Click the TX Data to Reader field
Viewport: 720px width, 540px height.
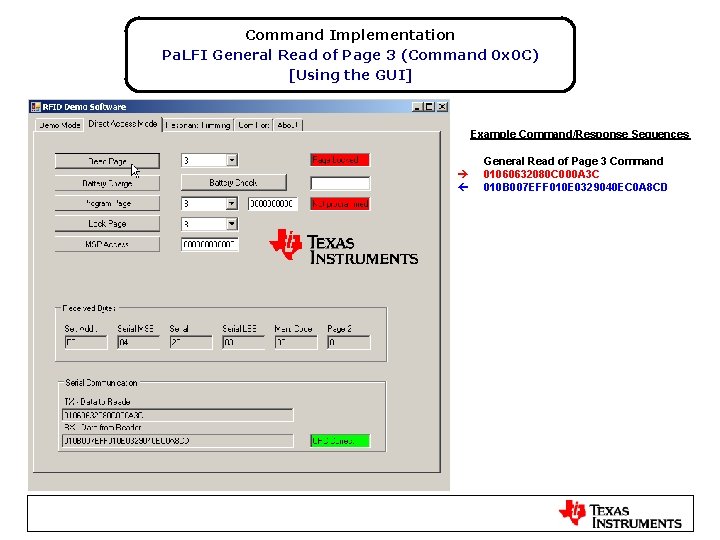click(x=177, y=415)
